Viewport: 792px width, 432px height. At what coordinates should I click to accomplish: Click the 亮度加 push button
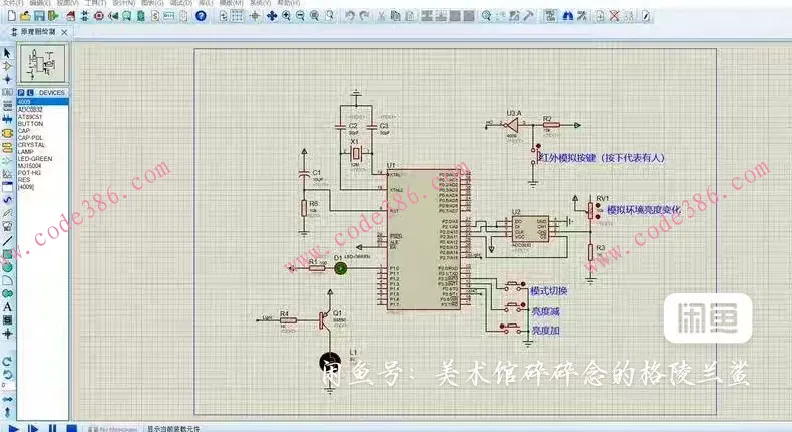pyautogui.click(x=513, y=328)
